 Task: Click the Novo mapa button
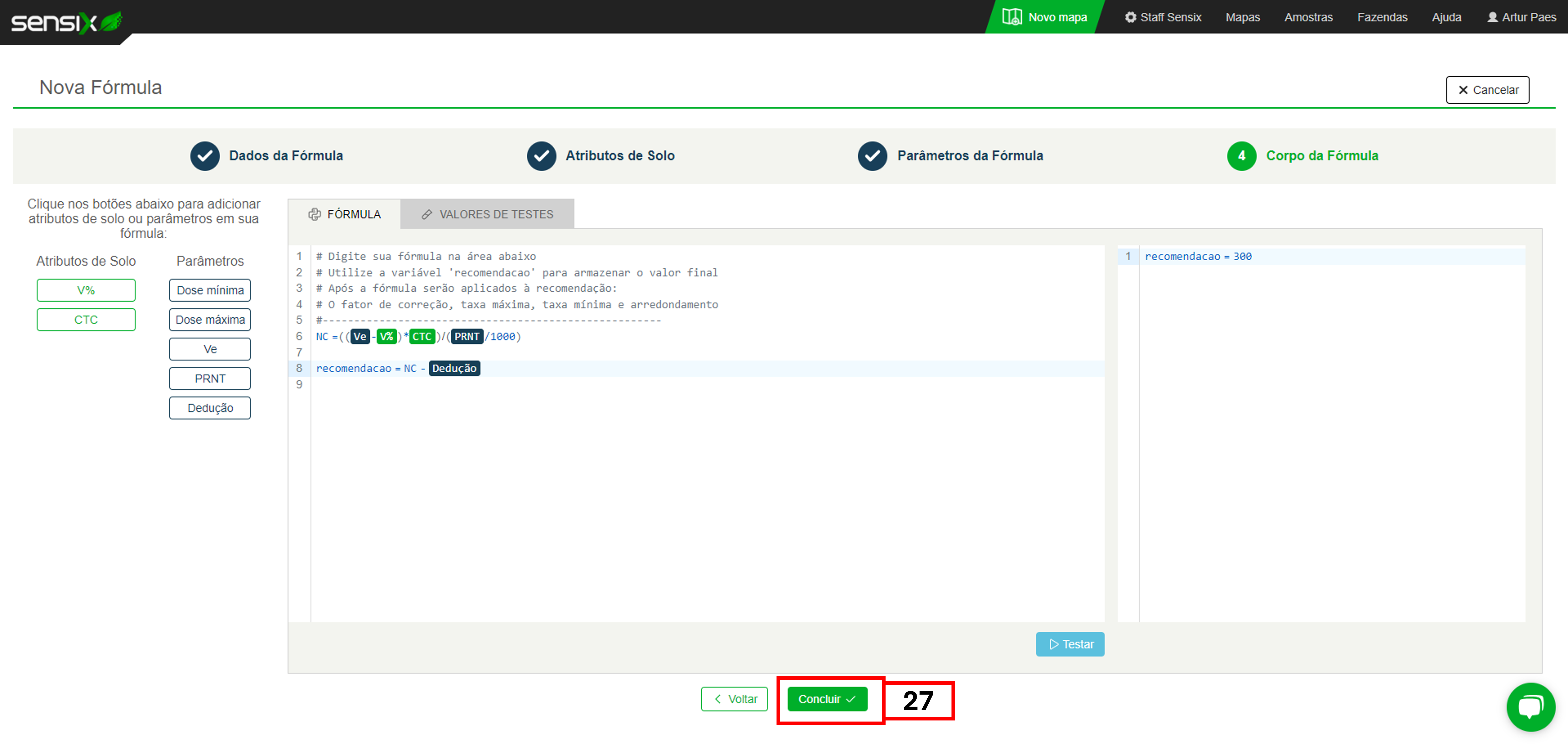click(x=1045, y=17)
